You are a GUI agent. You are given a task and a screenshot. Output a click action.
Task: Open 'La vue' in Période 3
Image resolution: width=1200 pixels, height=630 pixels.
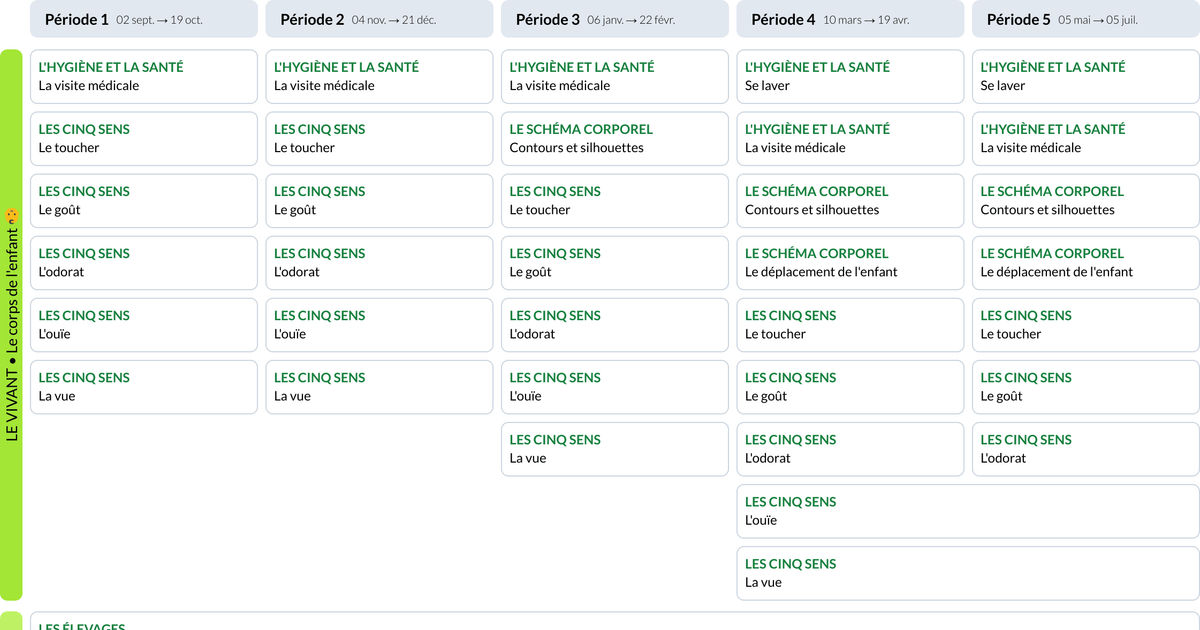point(614,448)
